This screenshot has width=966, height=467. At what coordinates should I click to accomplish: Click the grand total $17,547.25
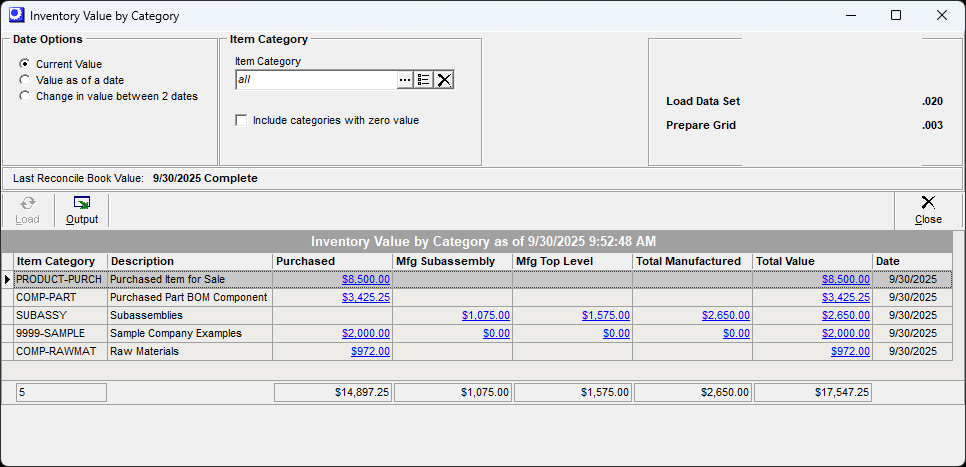(813, 392)
